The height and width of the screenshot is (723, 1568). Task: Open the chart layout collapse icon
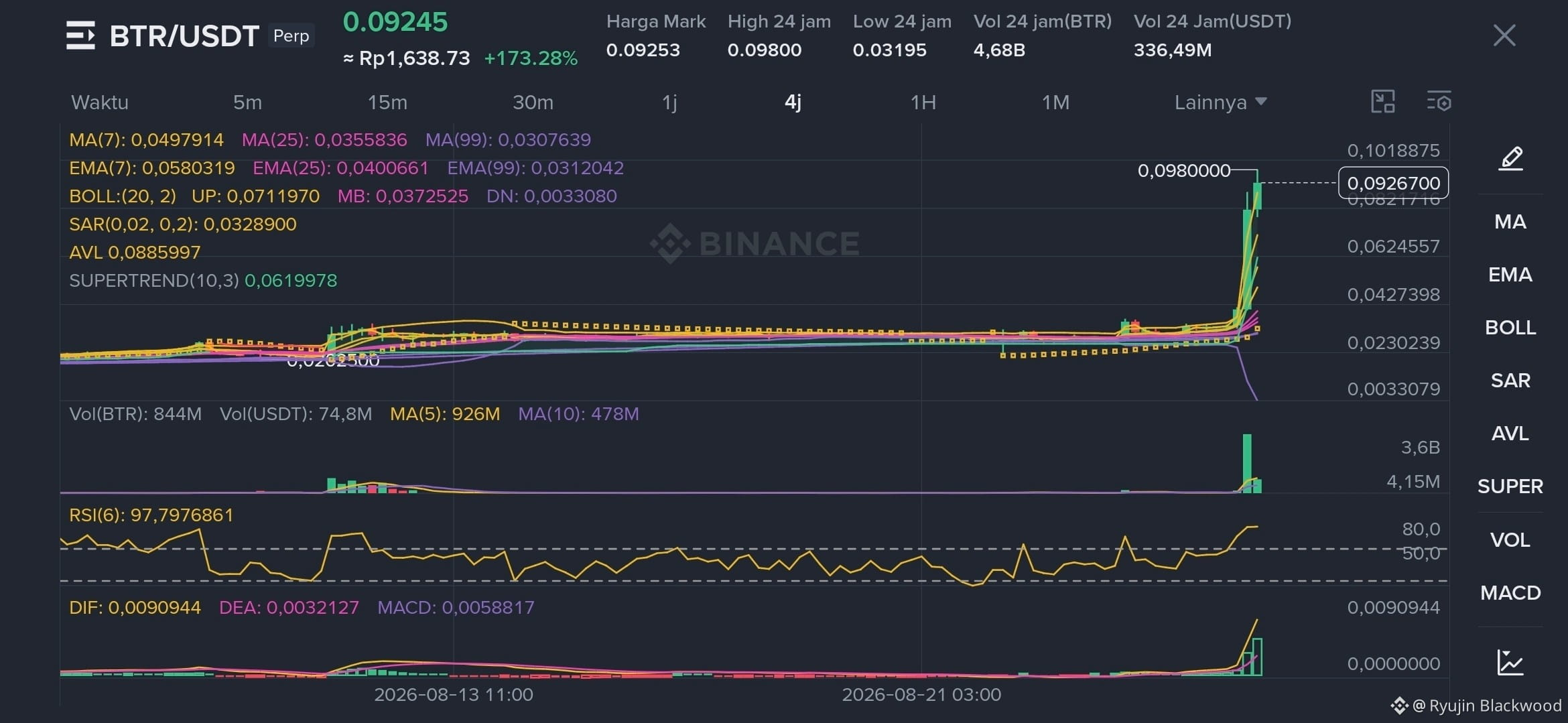pos(1383,102)
